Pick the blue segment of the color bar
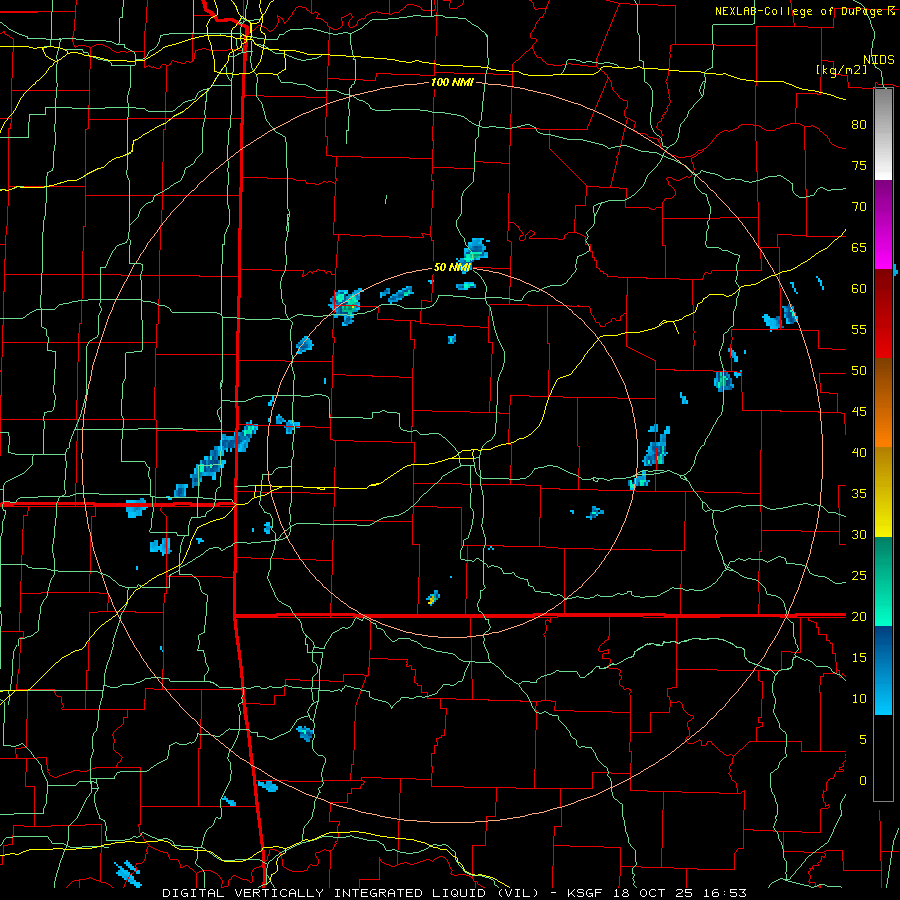 coord(883,670)
